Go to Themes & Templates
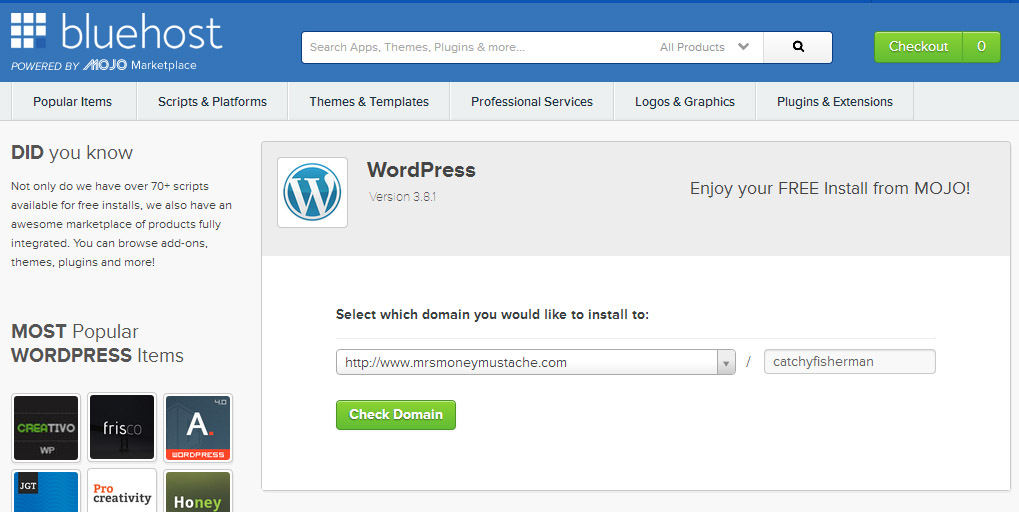This screenshot has height=512, width=1019. coord(369,101)
